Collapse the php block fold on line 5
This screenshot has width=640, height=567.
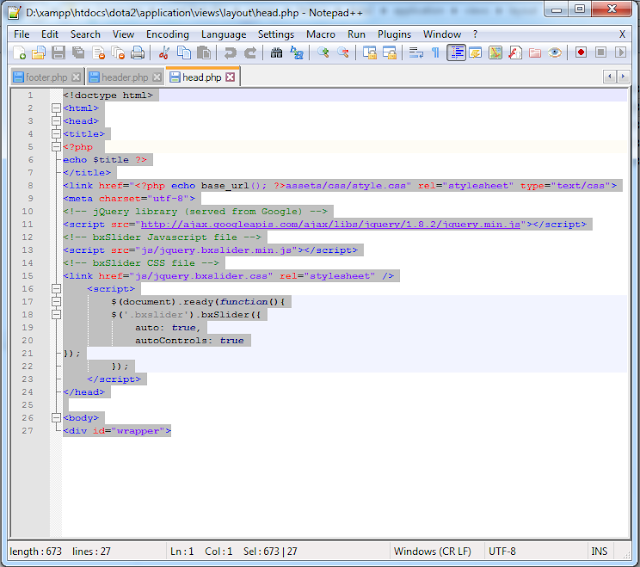56,147
